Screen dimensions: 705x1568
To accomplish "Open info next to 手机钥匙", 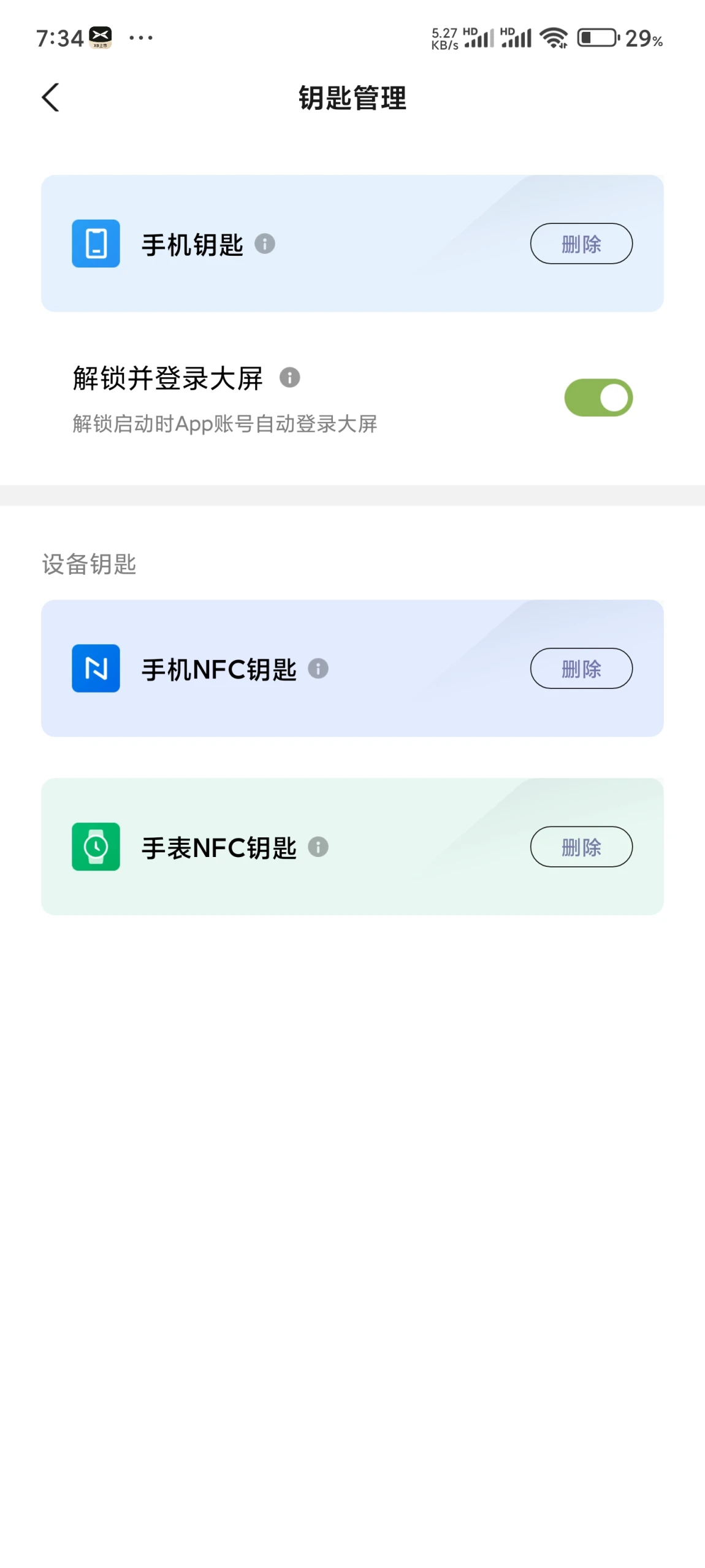I will (265, 244).
